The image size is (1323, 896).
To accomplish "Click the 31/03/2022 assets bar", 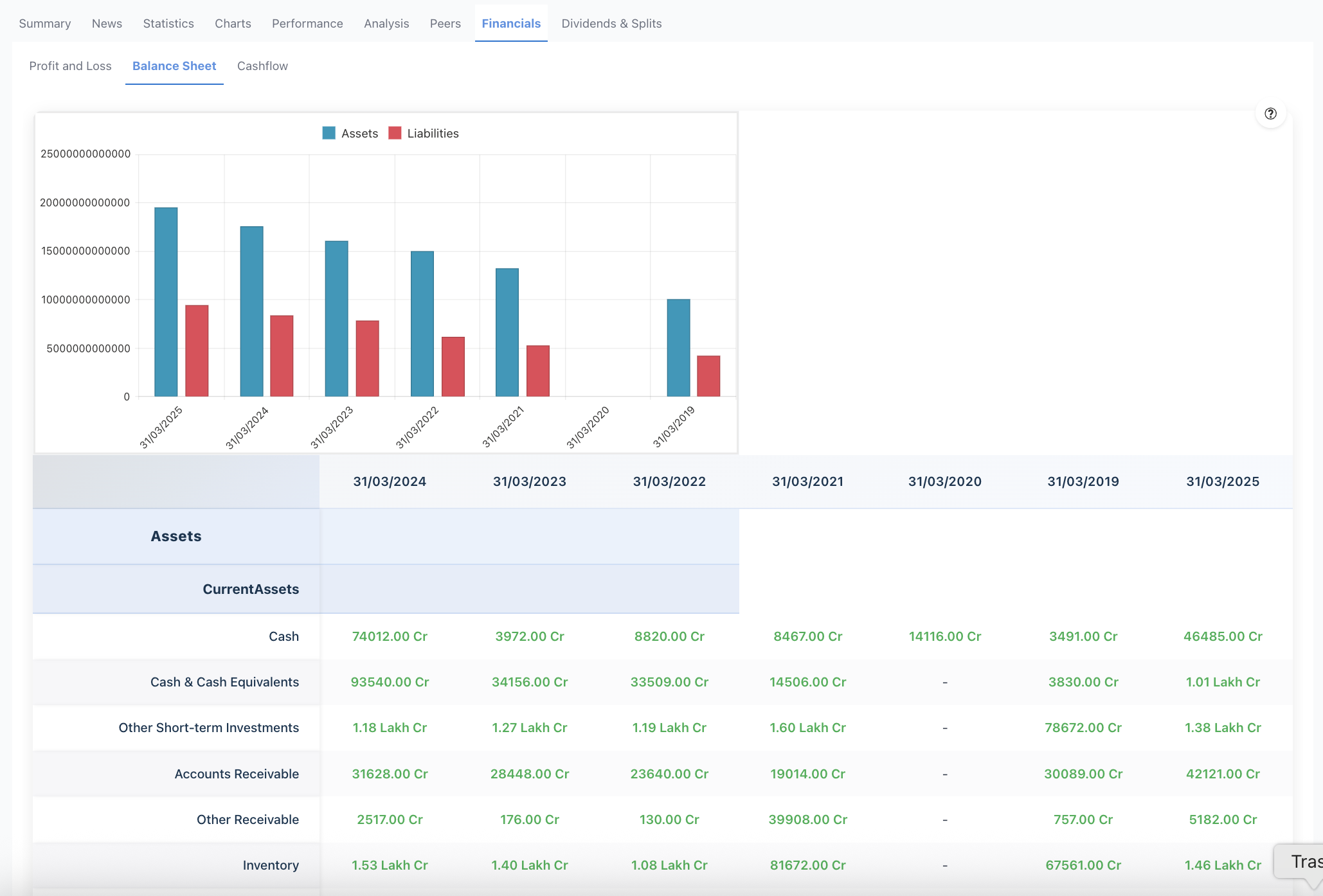I will point(422,324).
